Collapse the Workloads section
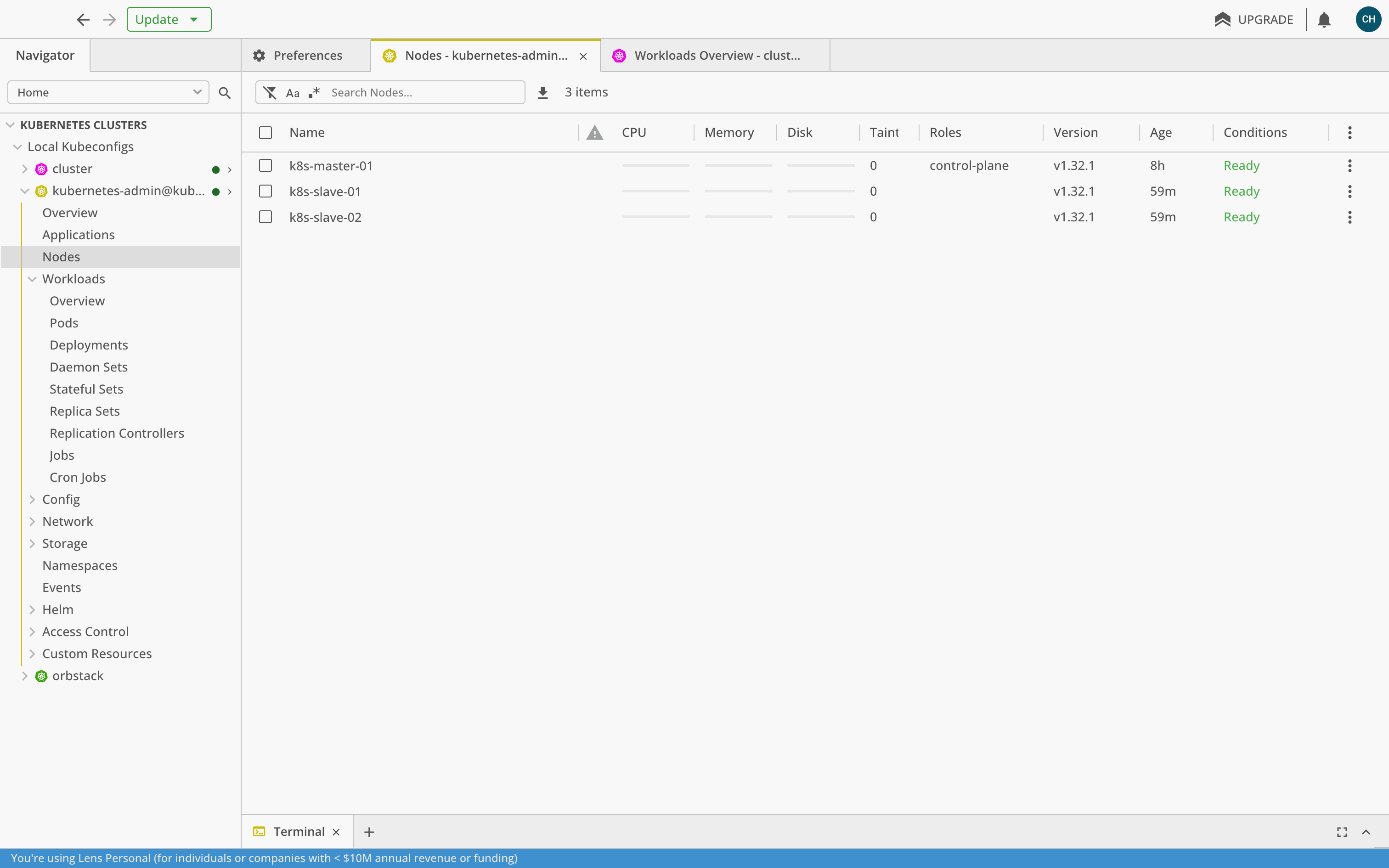This screenshot has width=1389, height=868. 32,279
